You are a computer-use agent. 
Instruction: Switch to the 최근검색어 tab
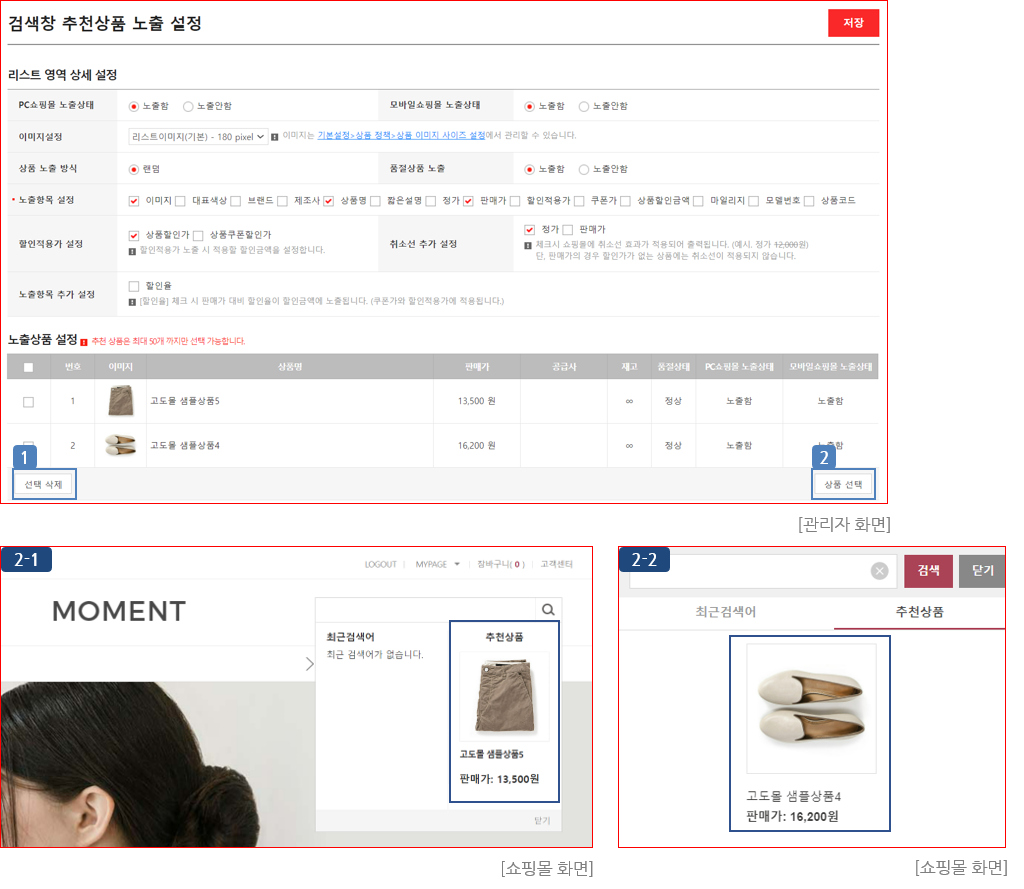point(725,612)
